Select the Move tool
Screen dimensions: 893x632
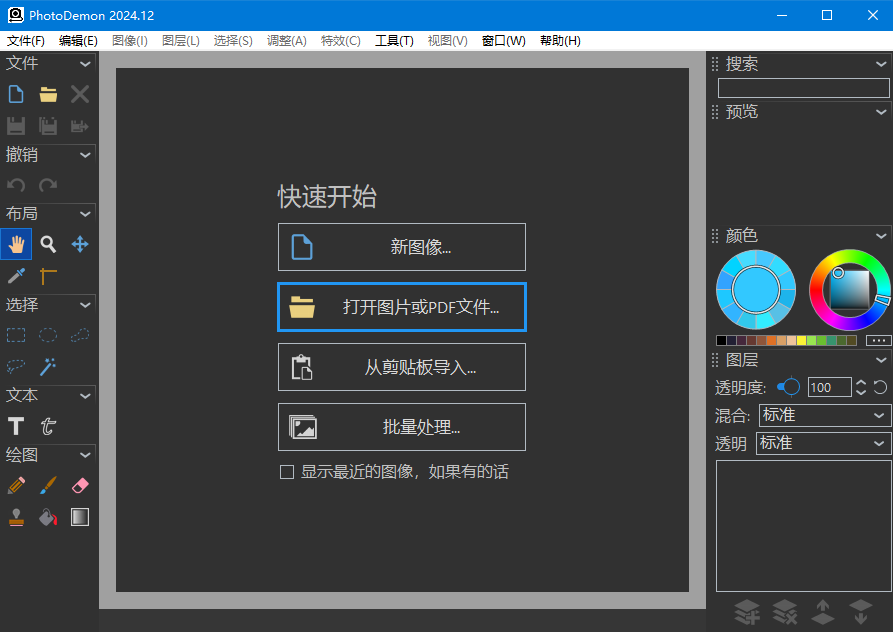79,243
